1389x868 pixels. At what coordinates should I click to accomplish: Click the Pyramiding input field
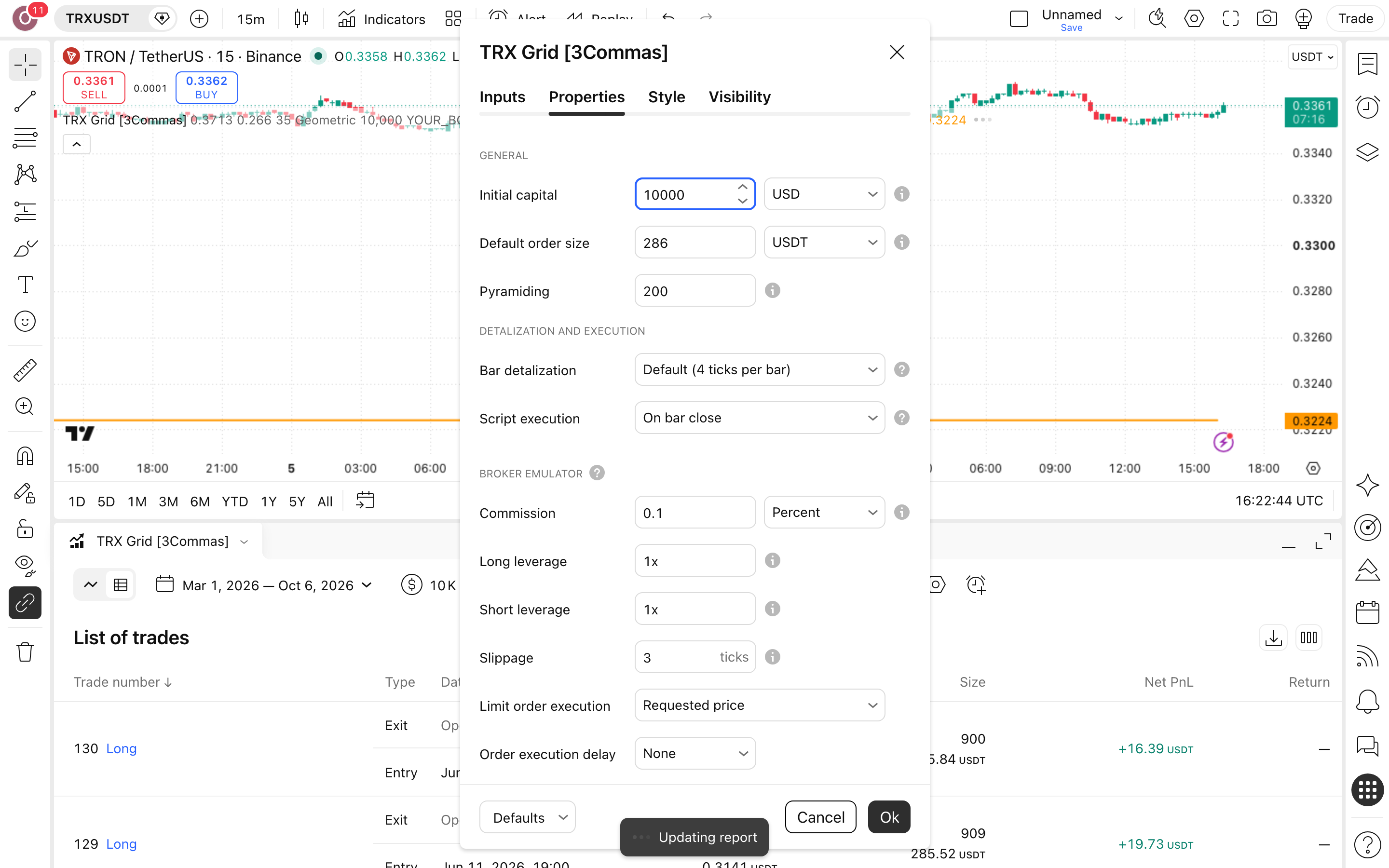pos(695,290)
